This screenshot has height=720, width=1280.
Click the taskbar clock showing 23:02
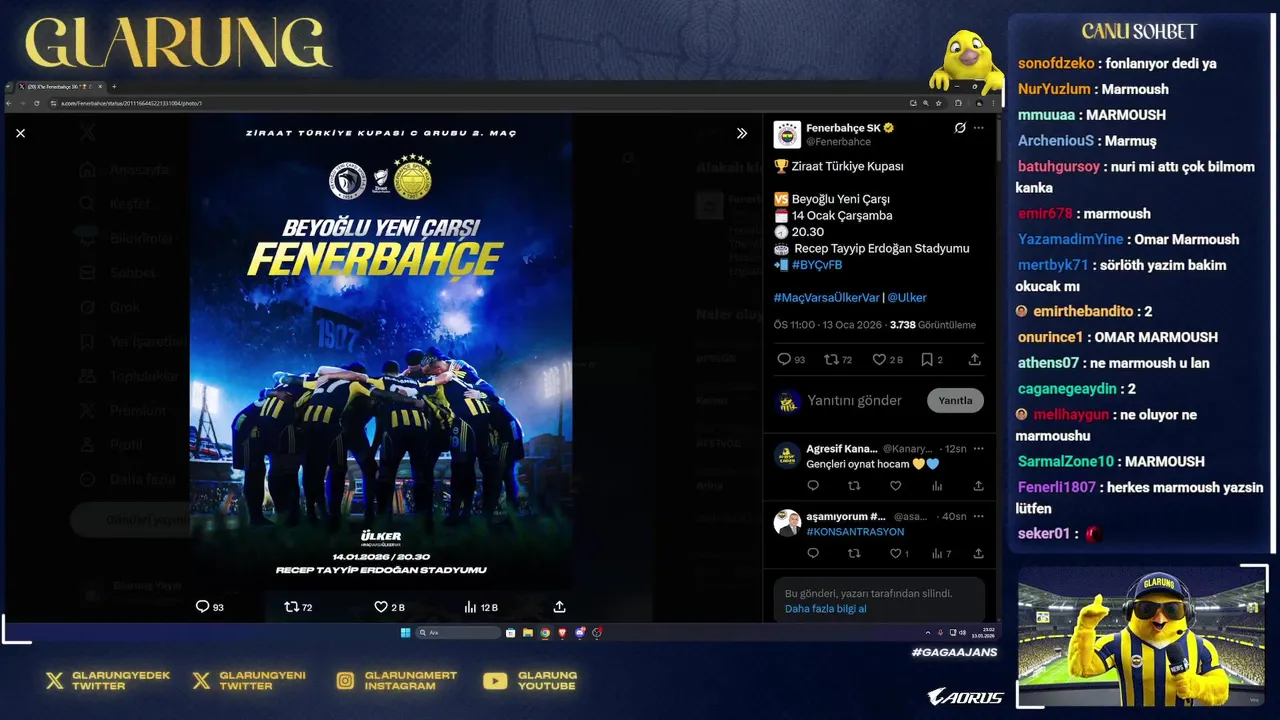(983, 633)
